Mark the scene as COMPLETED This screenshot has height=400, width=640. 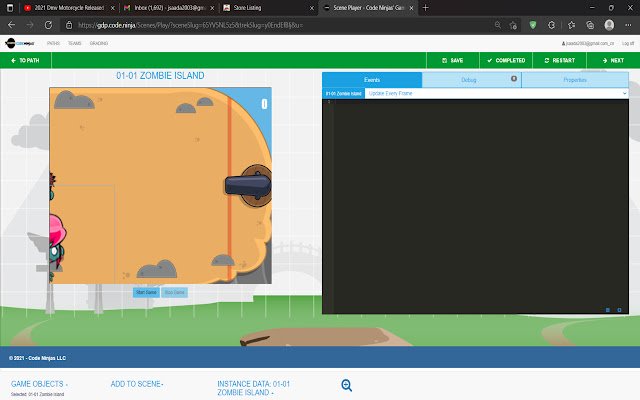tap(506, 60)
